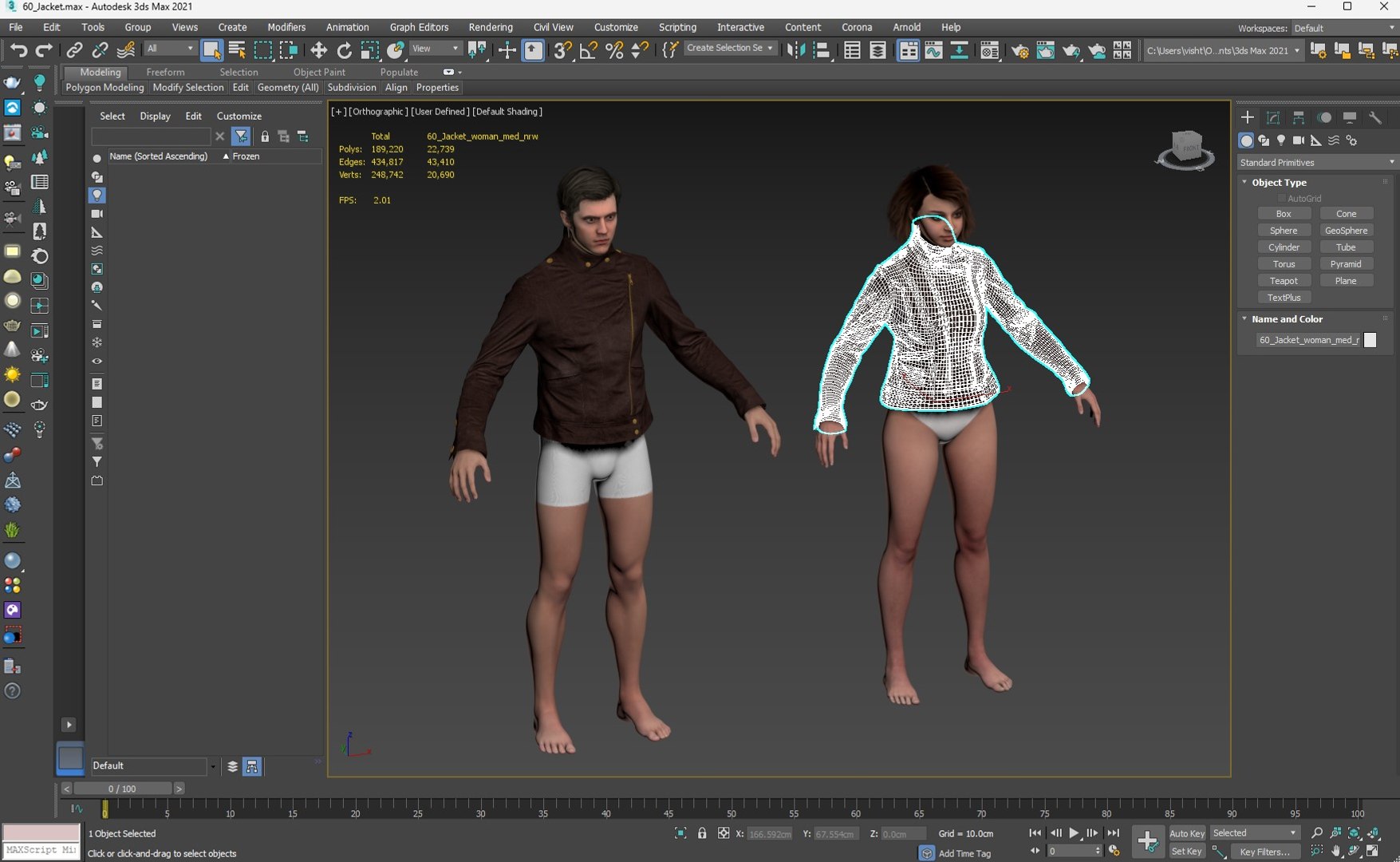Open the Create panel plus tab

click(x=1248, y=117)
